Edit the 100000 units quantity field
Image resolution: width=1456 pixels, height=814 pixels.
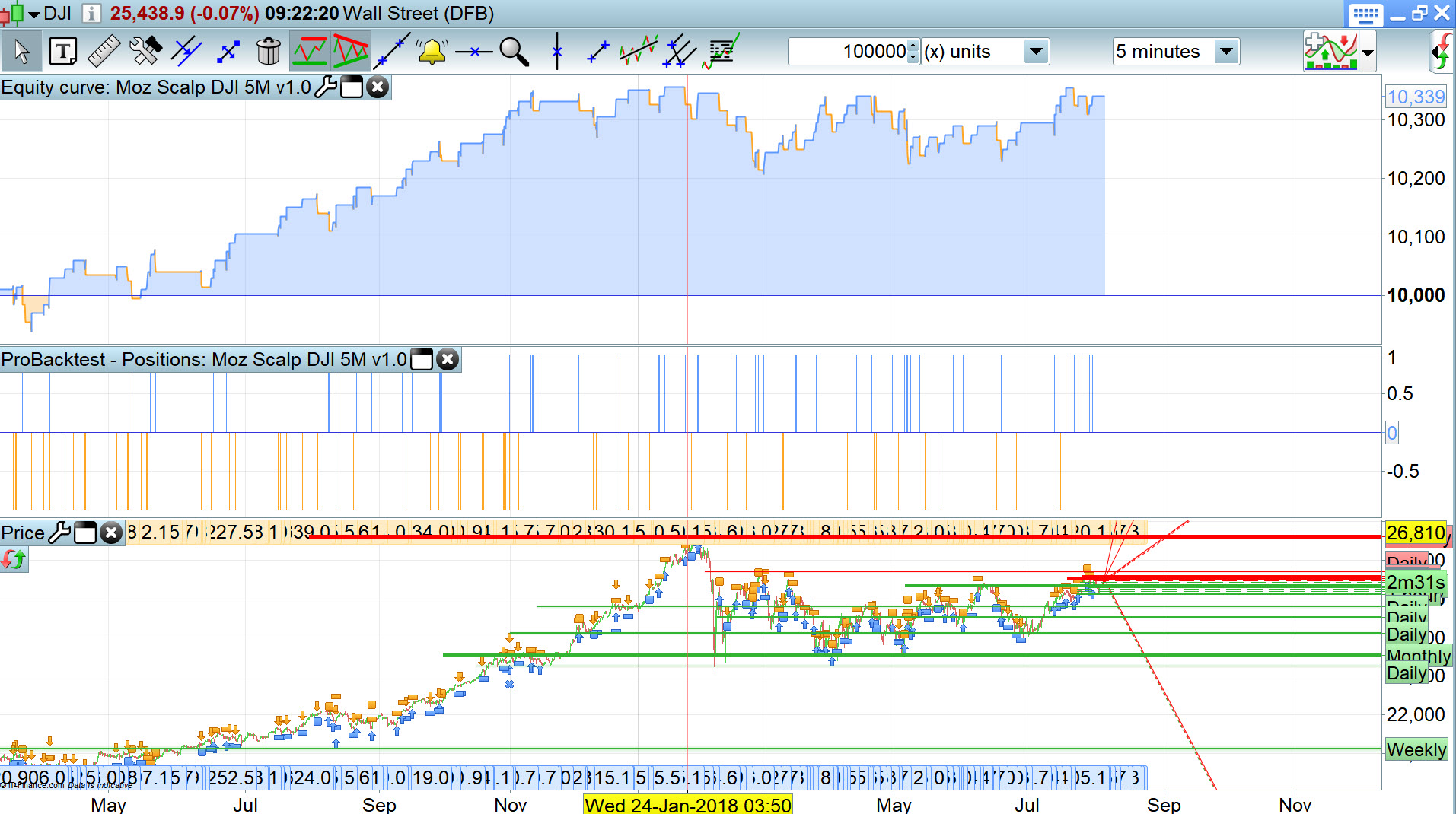click(848, 52)
